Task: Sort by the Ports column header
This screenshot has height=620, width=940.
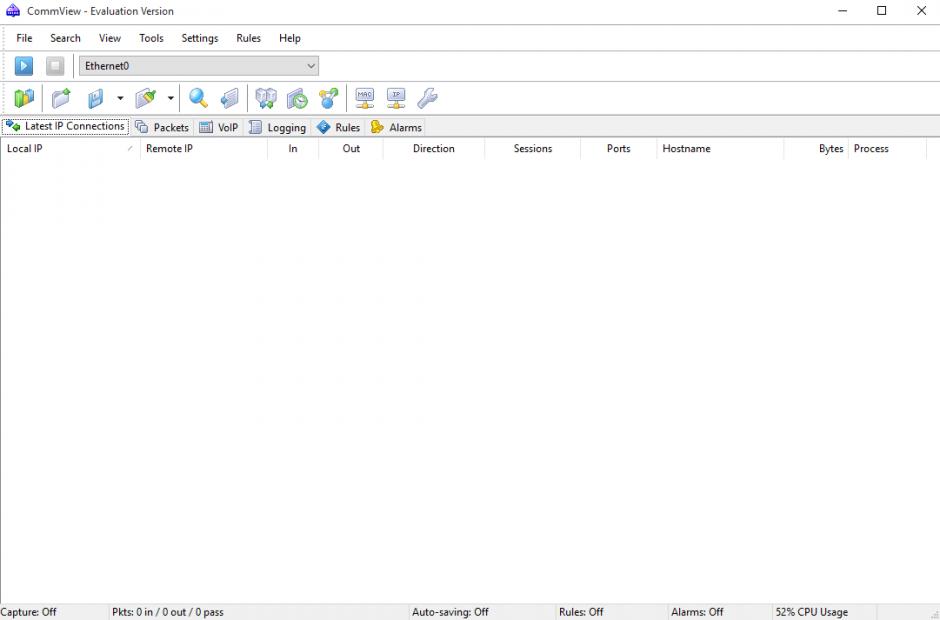Action: click(x=619, y=149)
